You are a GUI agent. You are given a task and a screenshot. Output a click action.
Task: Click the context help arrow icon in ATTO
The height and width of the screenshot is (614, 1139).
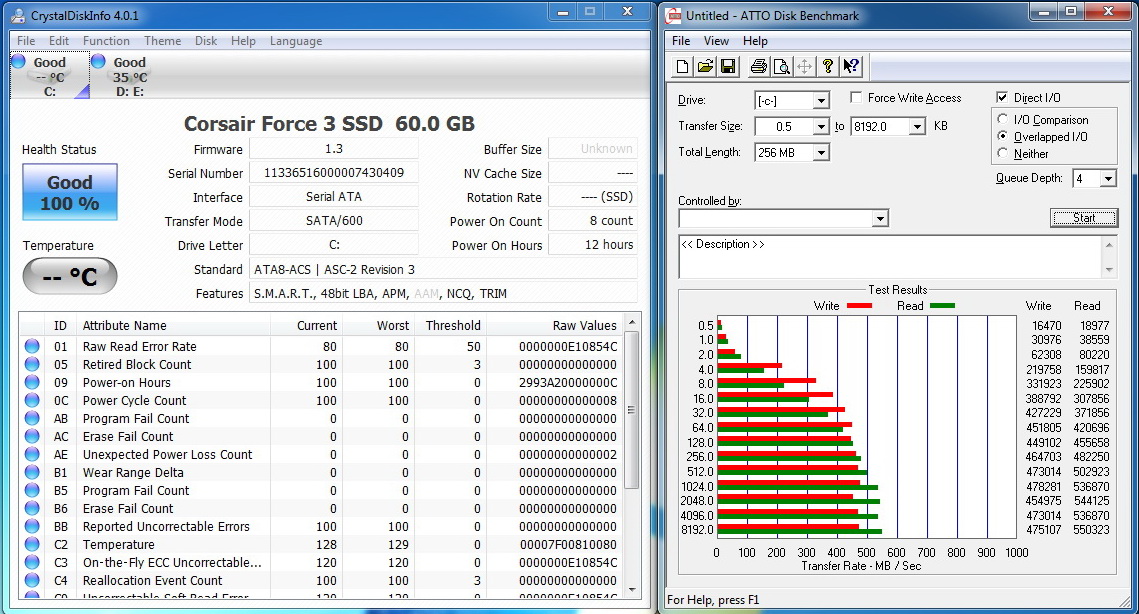coord(851,67)
